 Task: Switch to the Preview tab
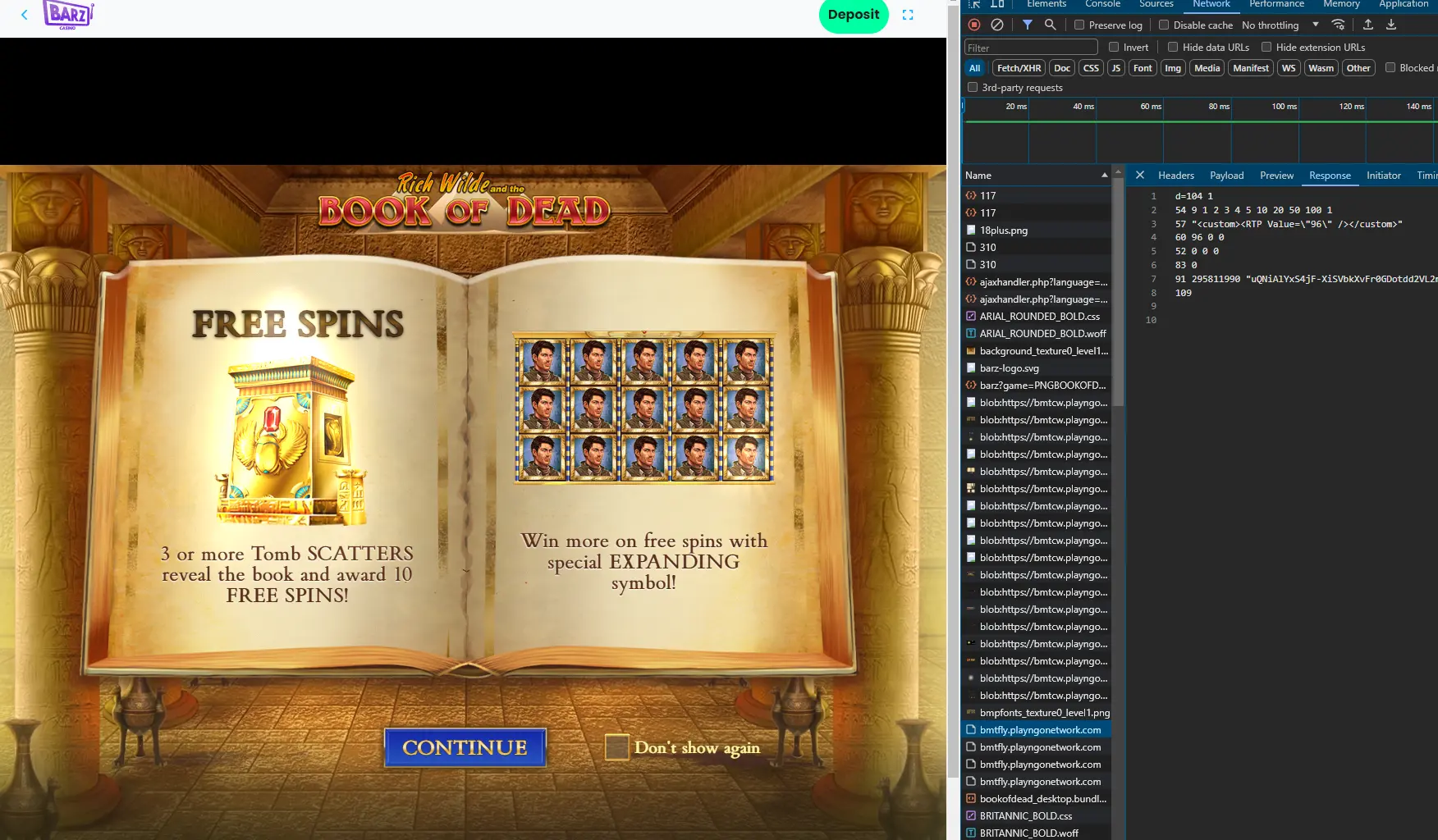pos(1276,176)
